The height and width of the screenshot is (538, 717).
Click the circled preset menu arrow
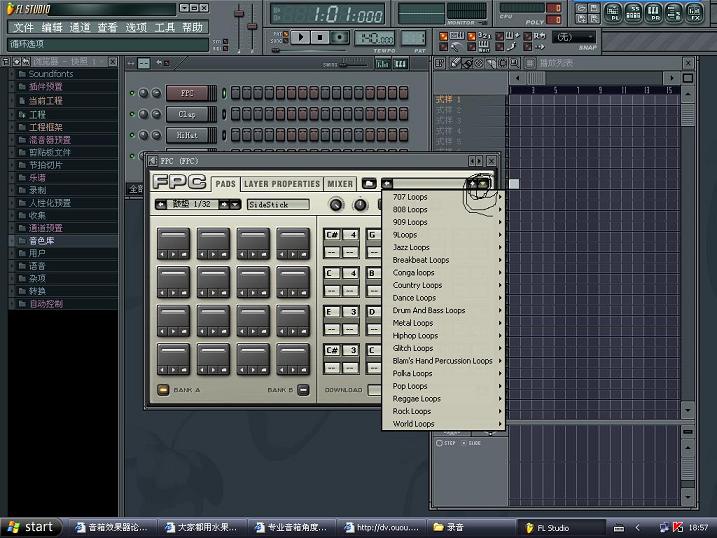[482, 184]
